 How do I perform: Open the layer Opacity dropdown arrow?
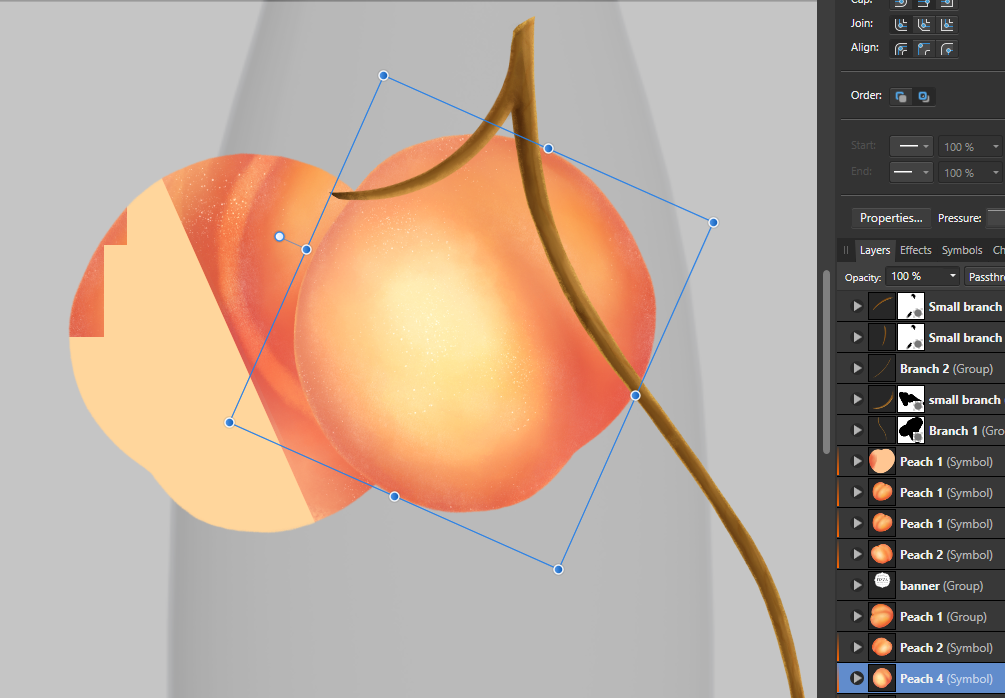click(952, 276)
